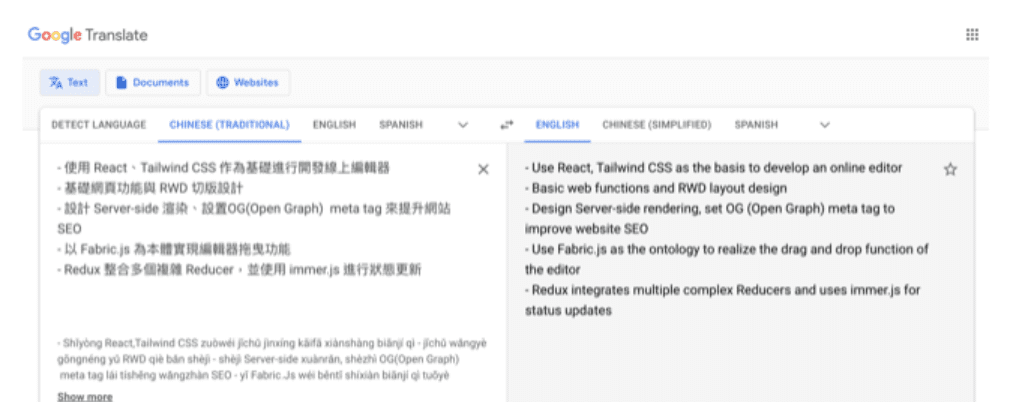Image resolution: width=1013 pixels, height=402 pixels.
Task: Swap source and target languages
Action: 506,125
